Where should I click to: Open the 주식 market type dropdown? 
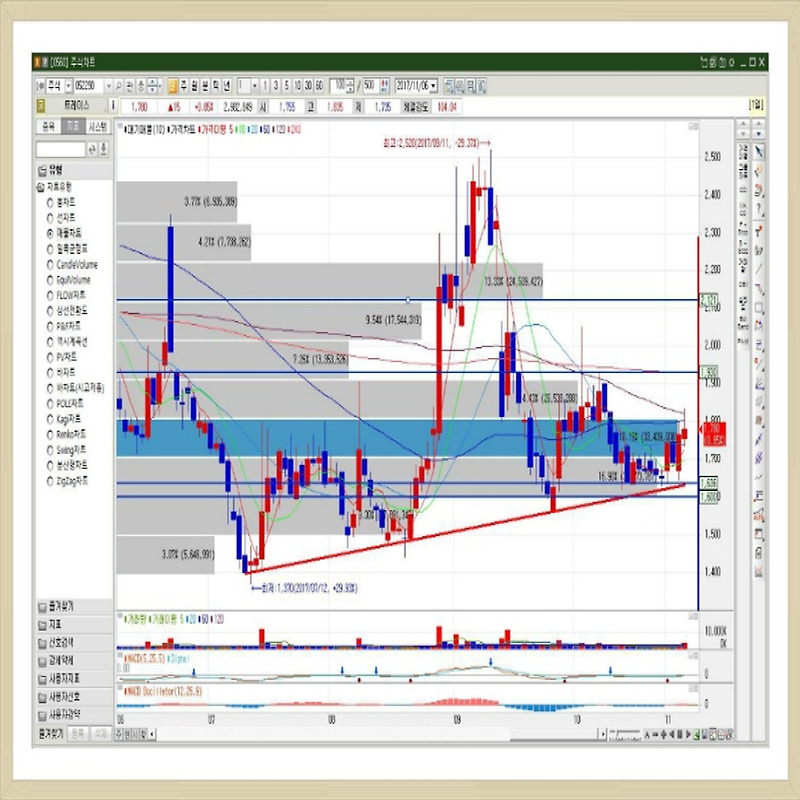(68, 86)
